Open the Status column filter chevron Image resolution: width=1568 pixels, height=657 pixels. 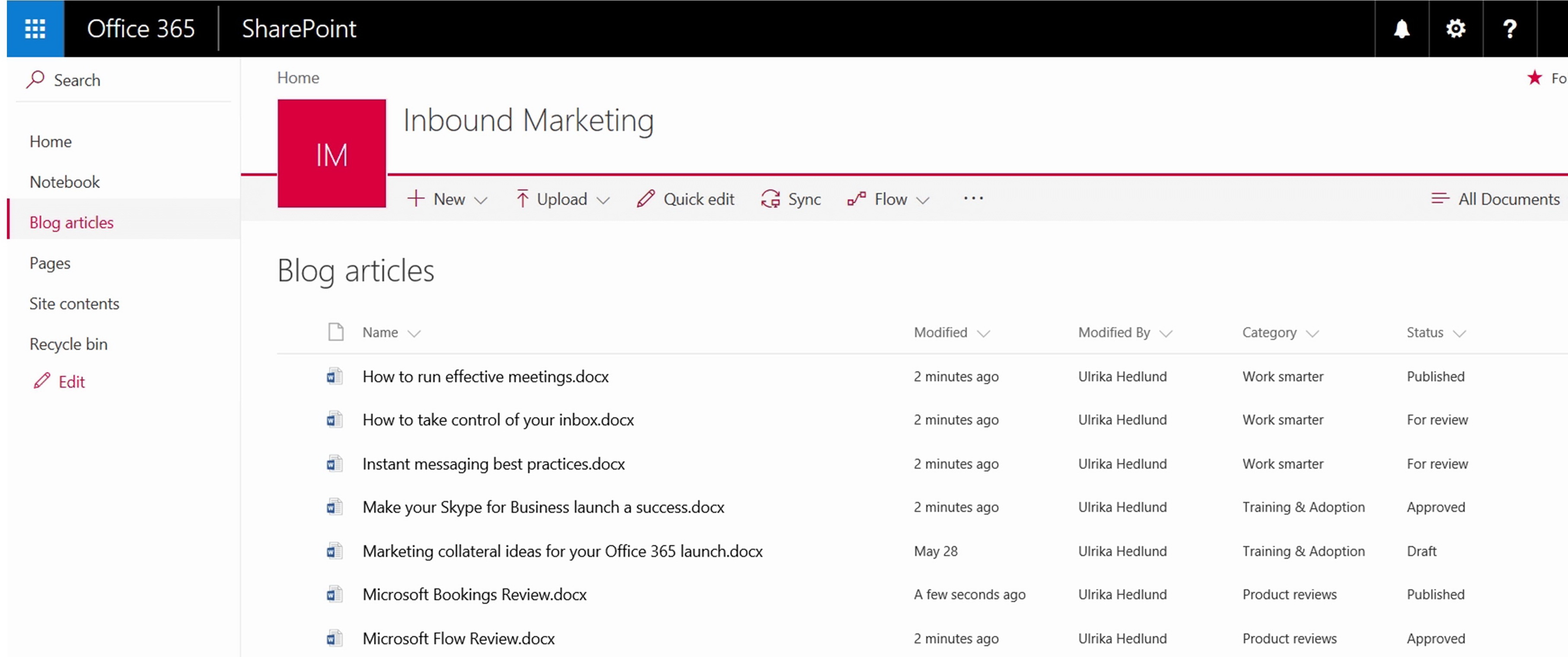coord(1459,333)
